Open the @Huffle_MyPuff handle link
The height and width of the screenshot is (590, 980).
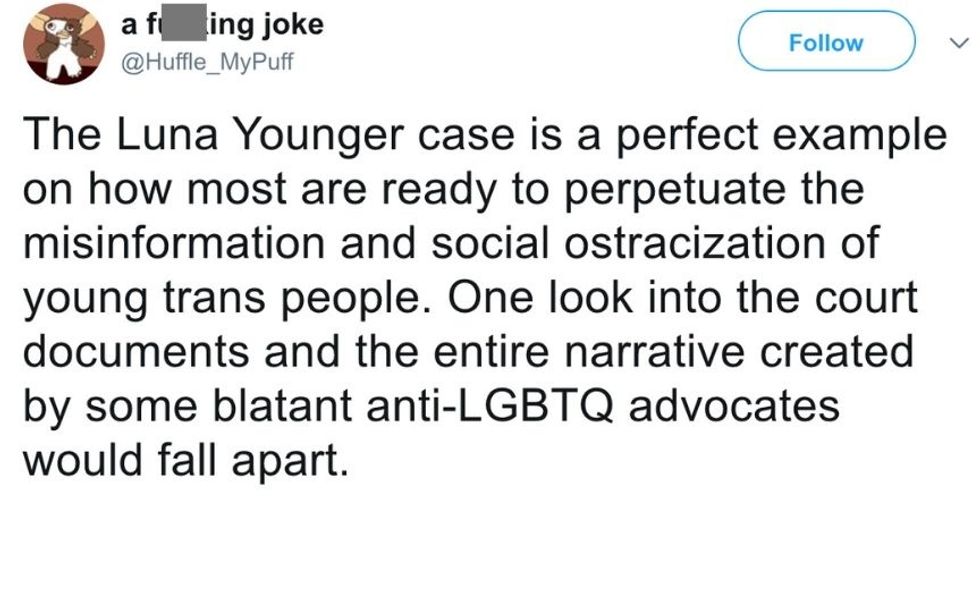click(206, 62)
